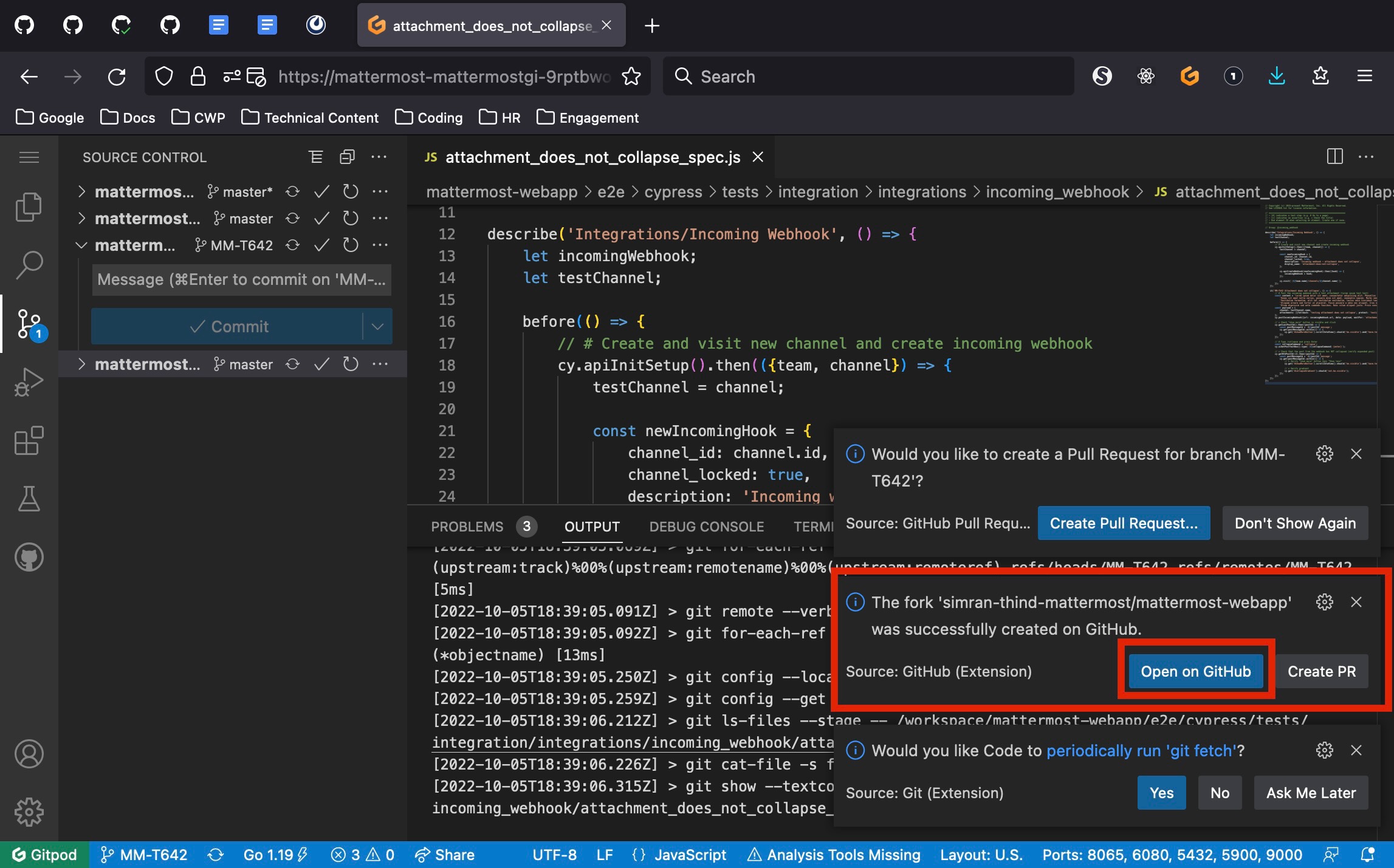Click Open on GitHub button
The height and width of the screenshot is (868, 1394).
[x=1195, y=671]
